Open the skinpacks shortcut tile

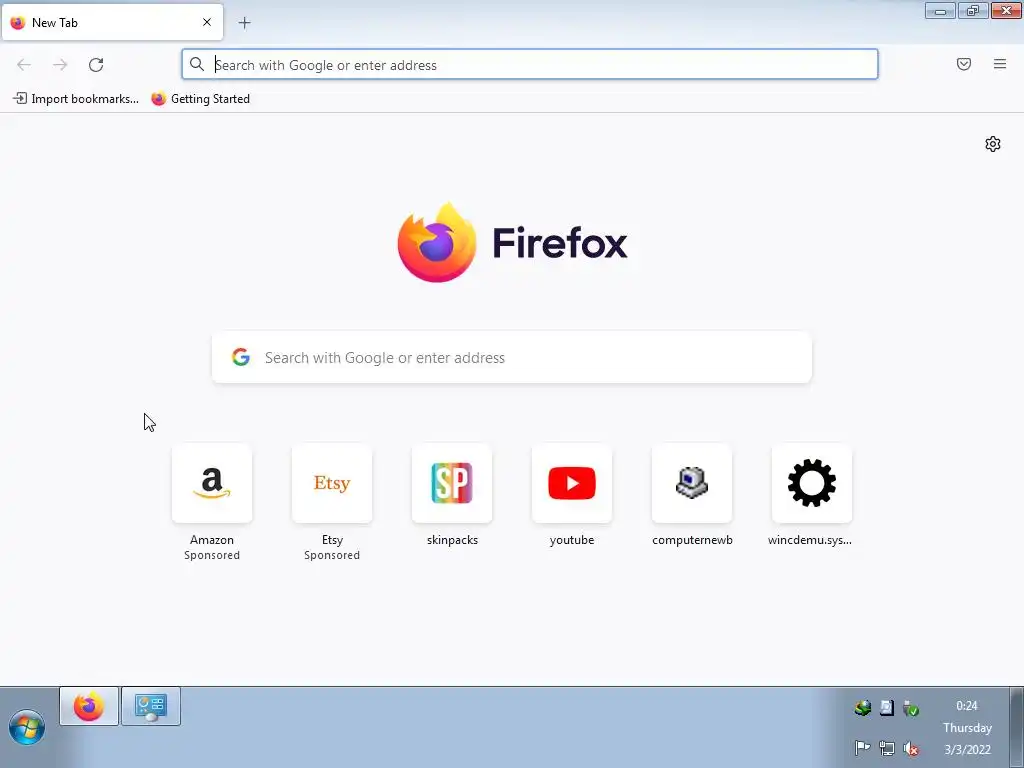[452, 483]
